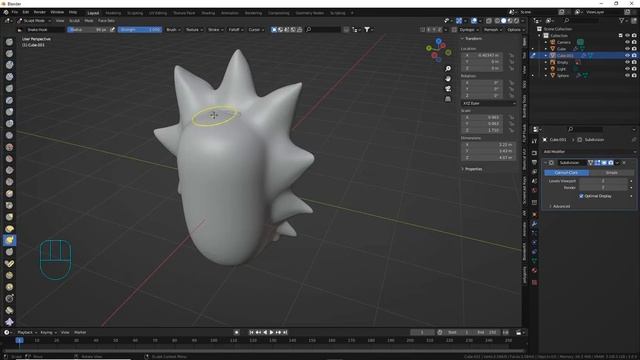Image resolution: width=640 pixels, height=360 pixels.
Task: Toggle camera view icon in the viewport
Action: tap(448, 89)
